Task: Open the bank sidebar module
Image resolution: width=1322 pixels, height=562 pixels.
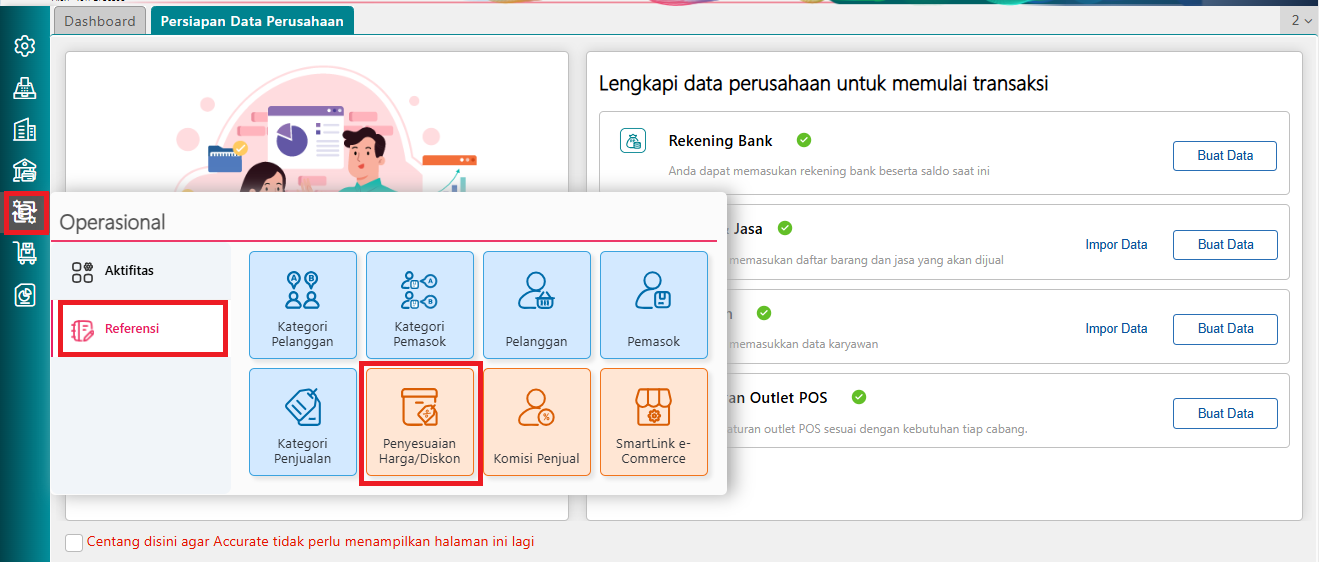Action: (25, 171)
